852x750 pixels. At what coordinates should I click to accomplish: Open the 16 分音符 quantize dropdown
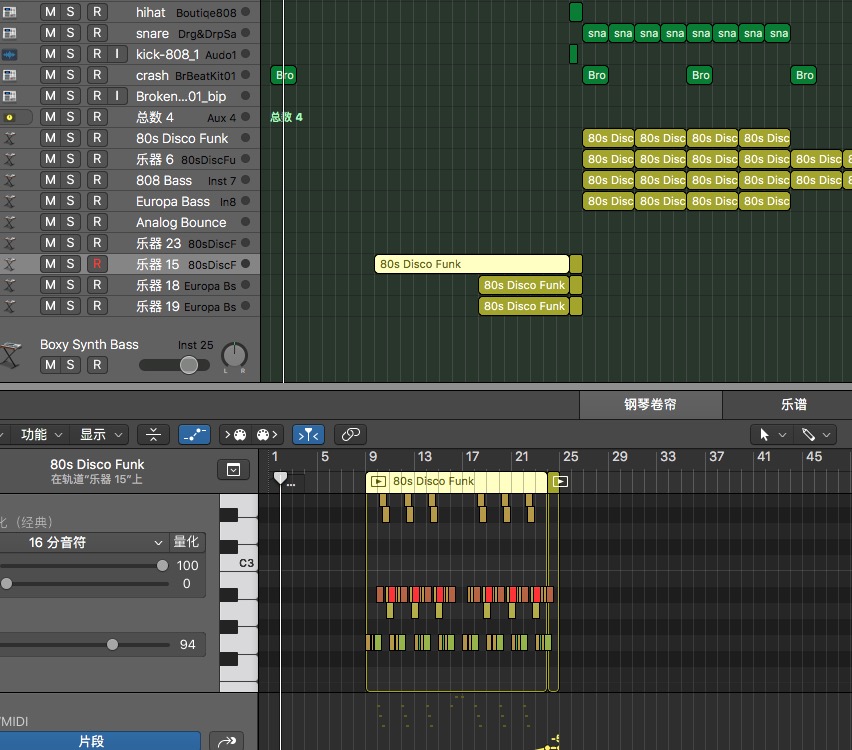tap(84, 542)
